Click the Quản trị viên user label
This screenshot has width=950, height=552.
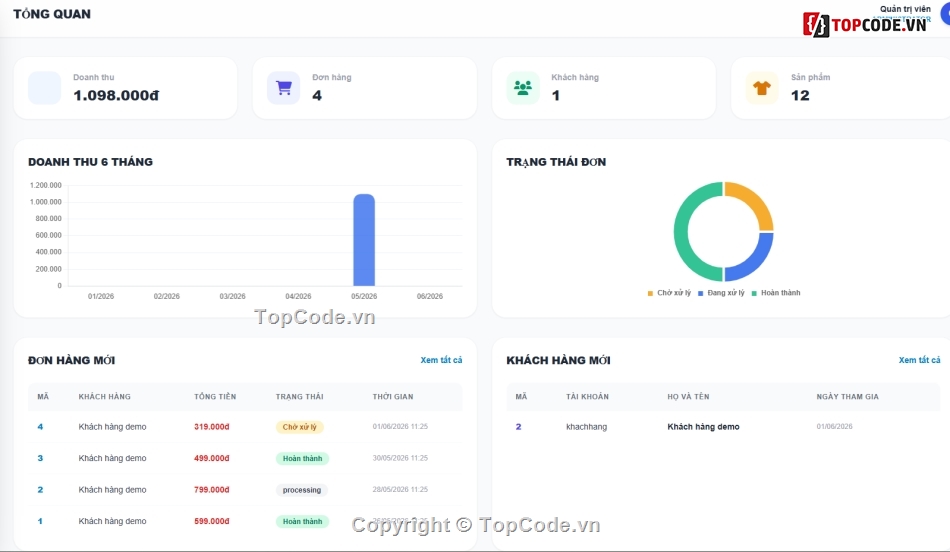point(905,8)
